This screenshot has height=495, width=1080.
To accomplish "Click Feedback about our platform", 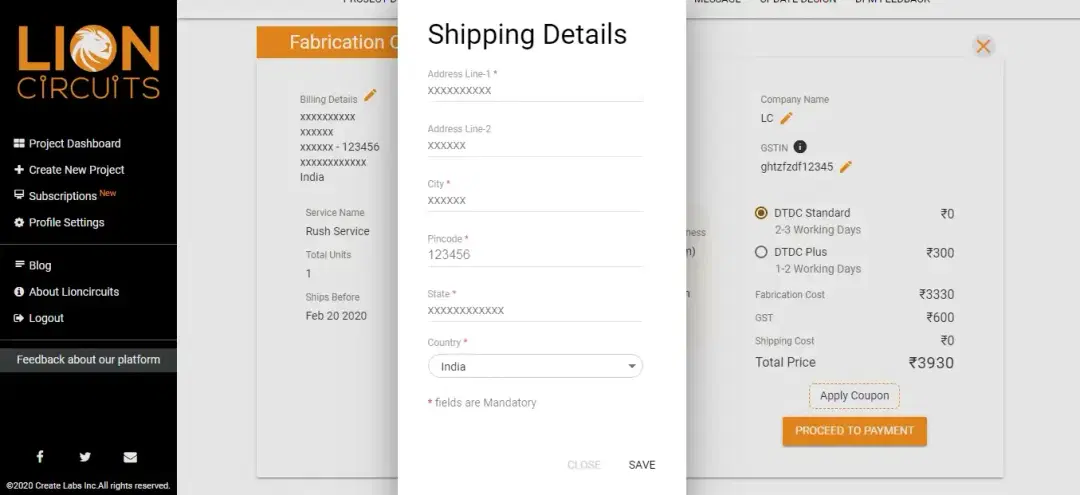I will tap(88, 359).
